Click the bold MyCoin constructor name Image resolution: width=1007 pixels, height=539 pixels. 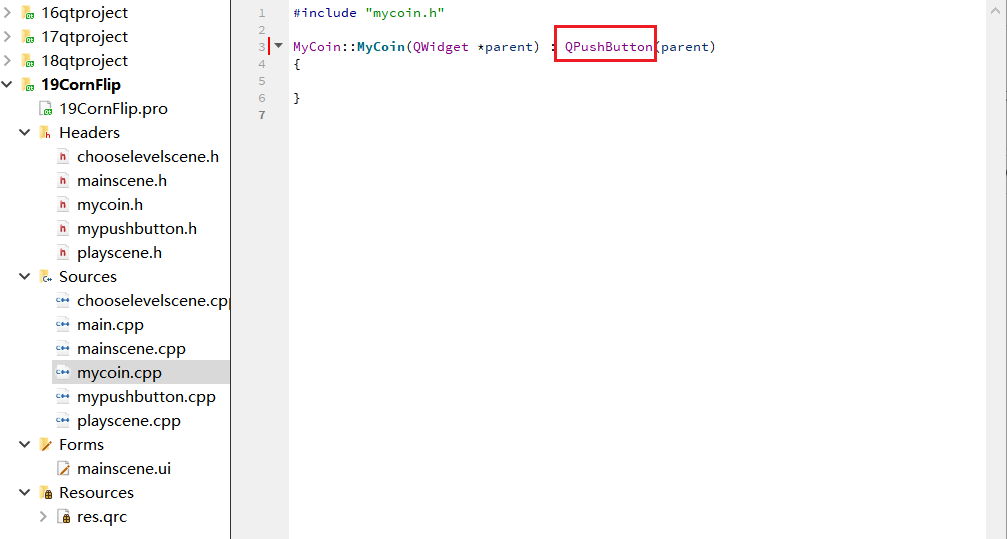point(381,47)
